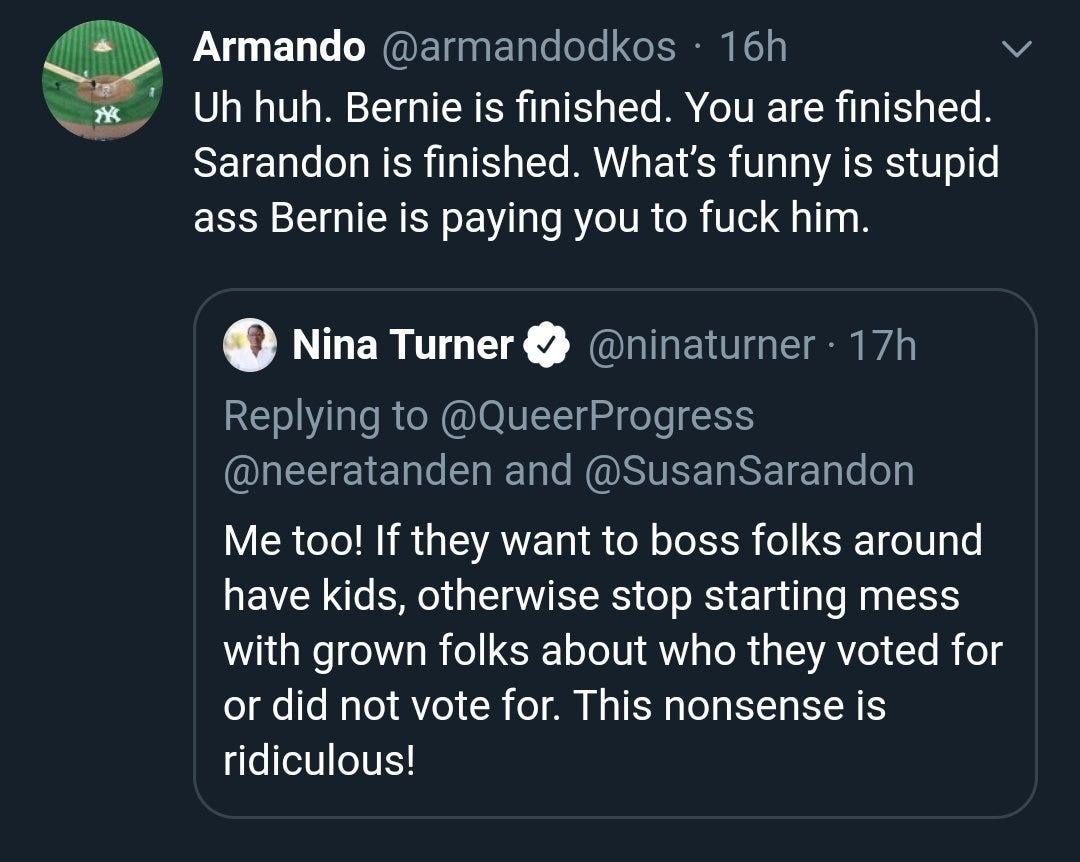Click Nina Turner's verified badge

[547, 345]
